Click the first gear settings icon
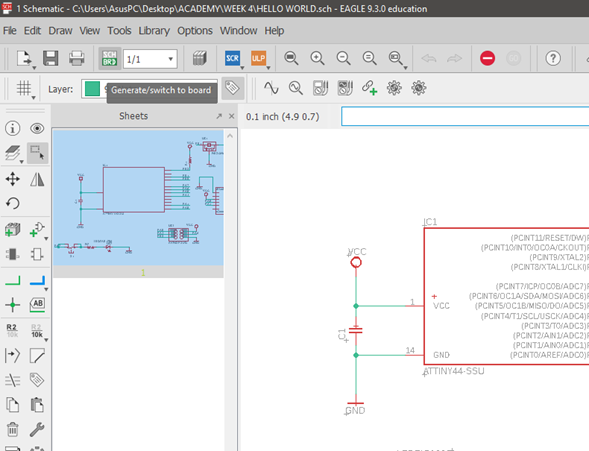 point(394,88)
